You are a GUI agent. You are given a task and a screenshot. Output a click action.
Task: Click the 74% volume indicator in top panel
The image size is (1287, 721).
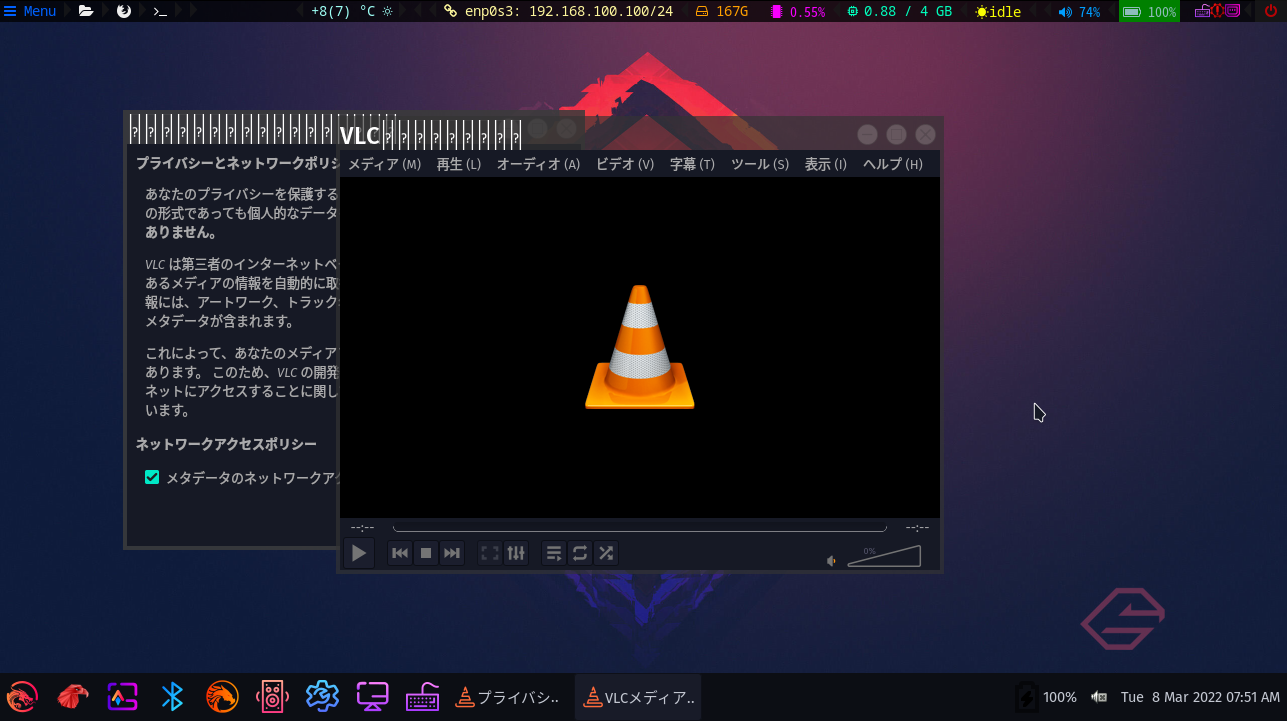[1079, 11]
